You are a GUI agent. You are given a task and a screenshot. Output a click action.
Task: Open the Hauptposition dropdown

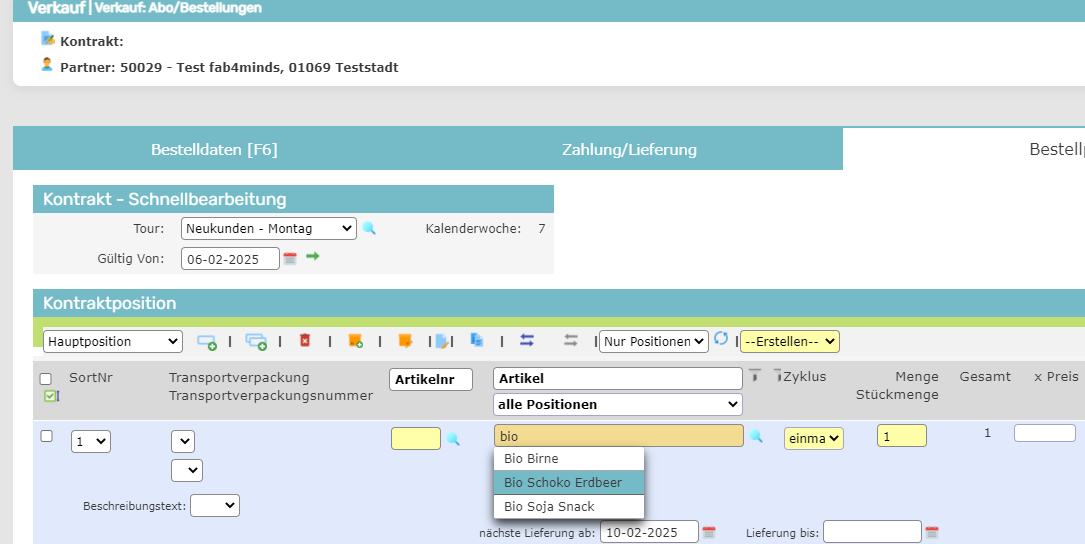112,342
